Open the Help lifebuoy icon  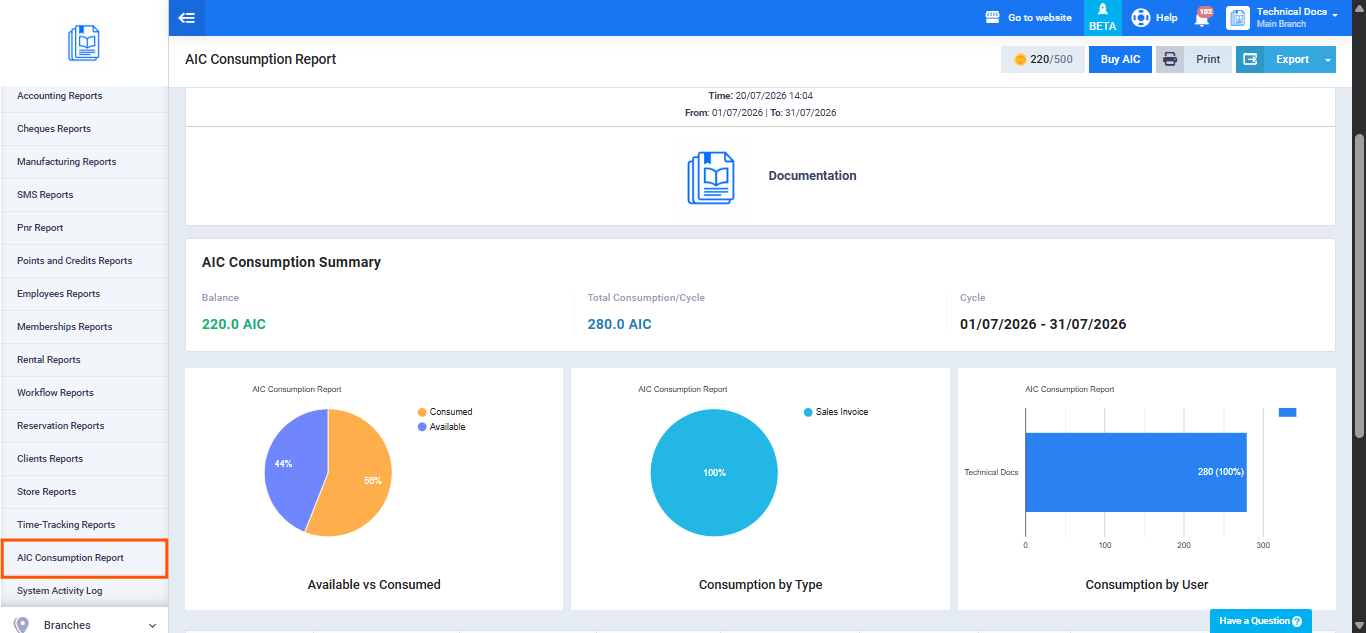(1141, 18)
